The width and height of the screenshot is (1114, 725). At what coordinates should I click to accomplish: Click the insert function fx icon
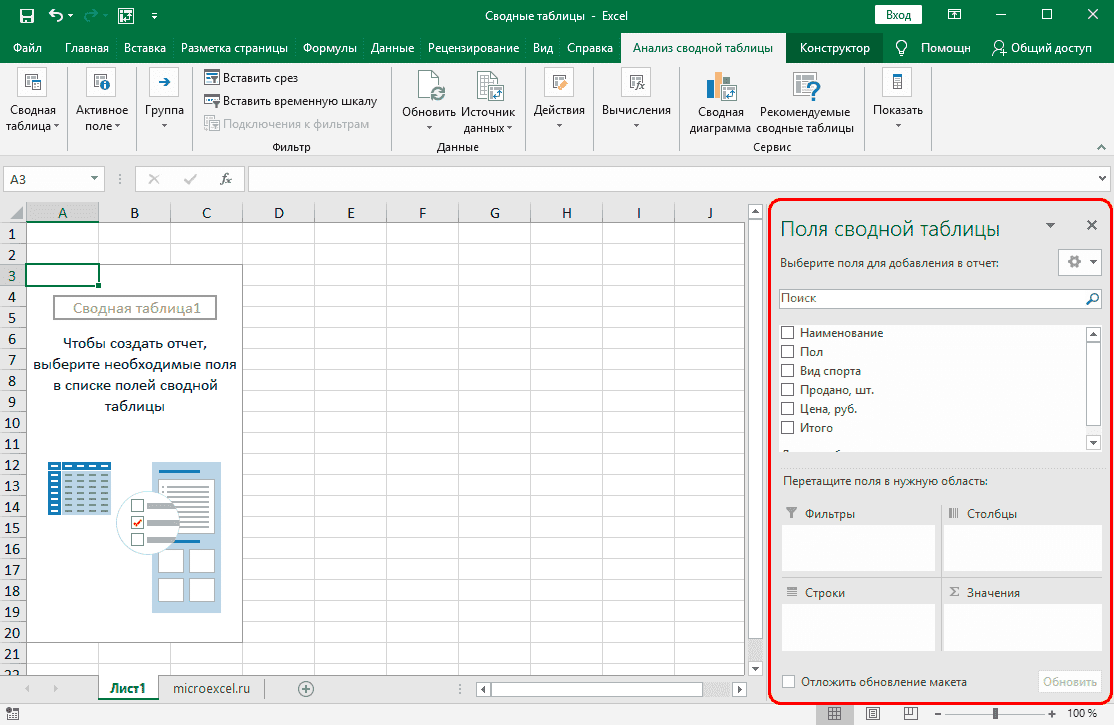pyautogui.click(x=226, y=179)
